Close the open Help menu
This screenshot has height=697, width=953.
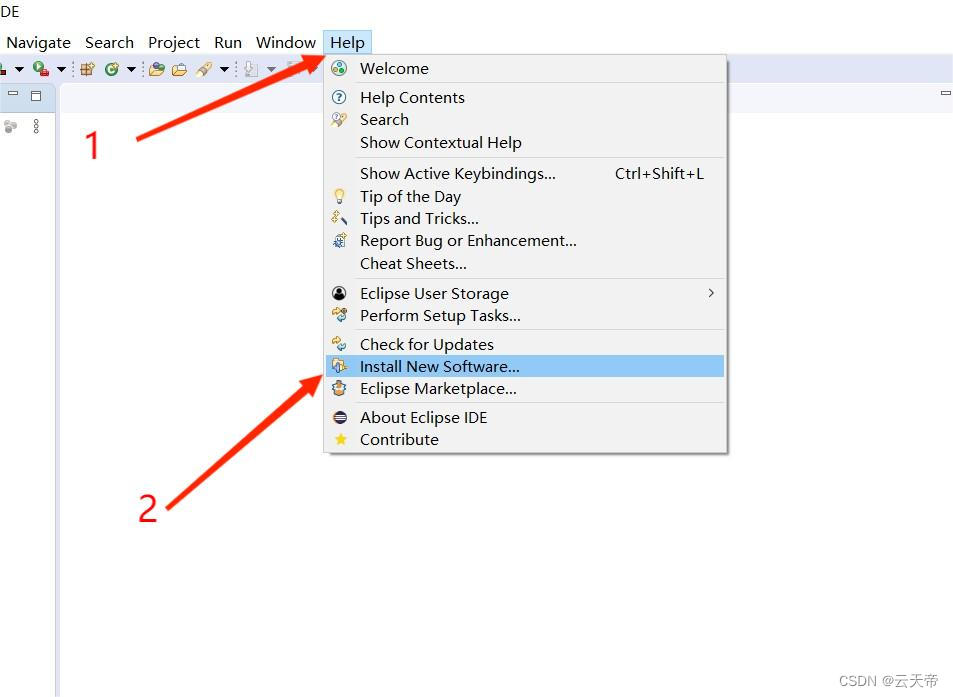click(347, 43)
